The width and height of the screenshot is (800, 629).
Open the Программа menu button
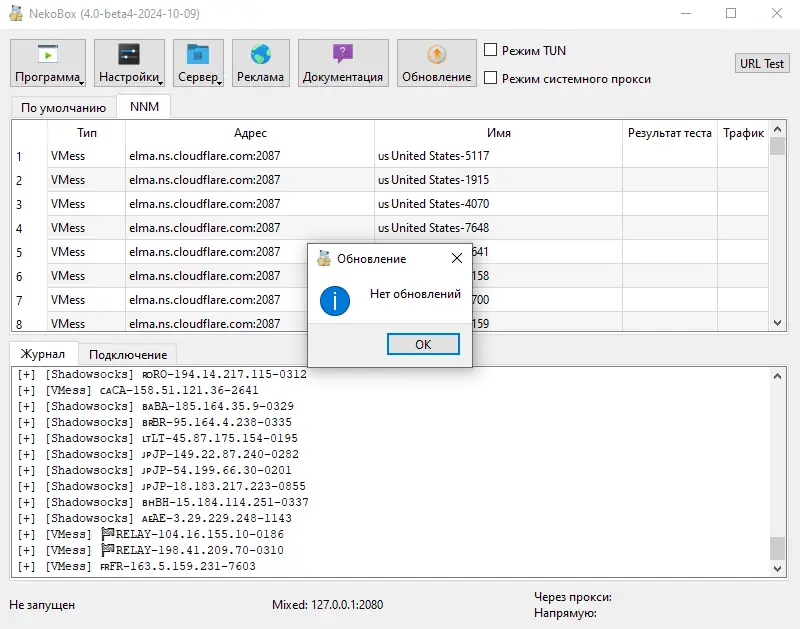[x=47, y=63]
